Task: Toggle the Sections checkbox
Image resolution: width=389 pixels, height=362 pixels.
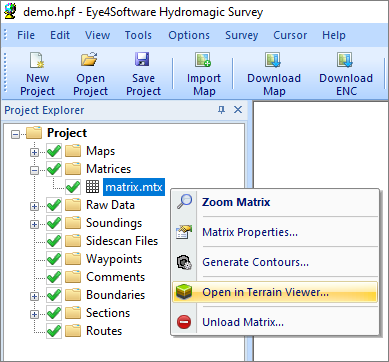Action: coord(54,313)
